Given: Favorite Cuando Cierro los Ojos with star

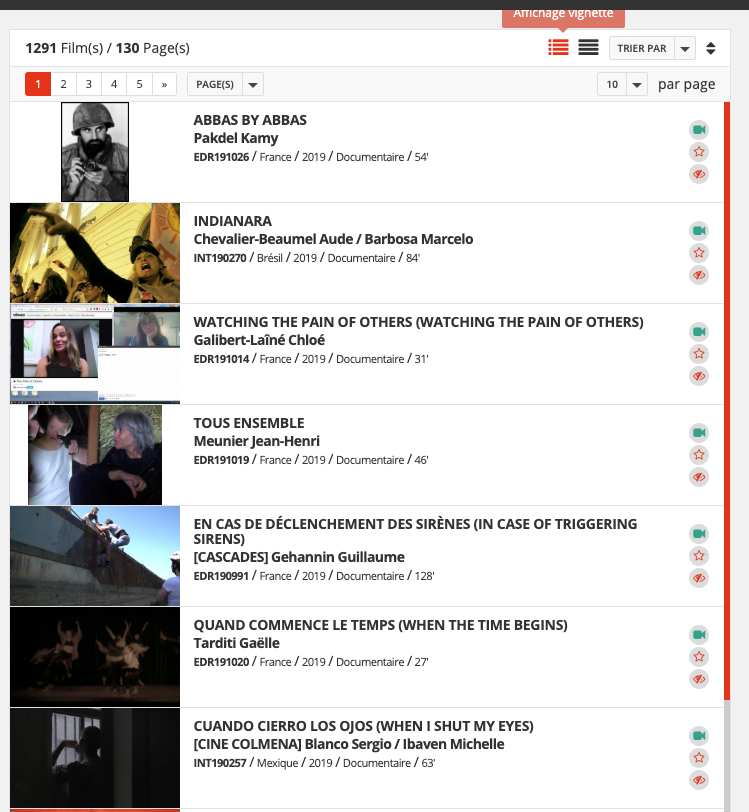Looking at the screenshot, I should tap(699, 758).
